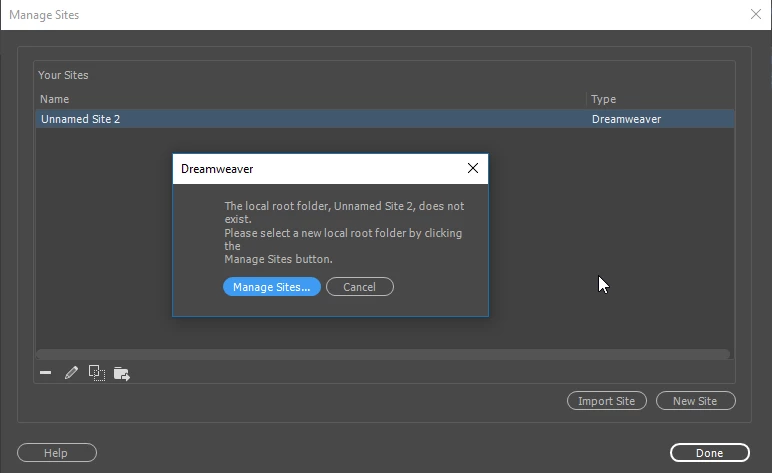
Task: Click the horizontal scrollbar in sites list
Action: click(x=383, y=354)
